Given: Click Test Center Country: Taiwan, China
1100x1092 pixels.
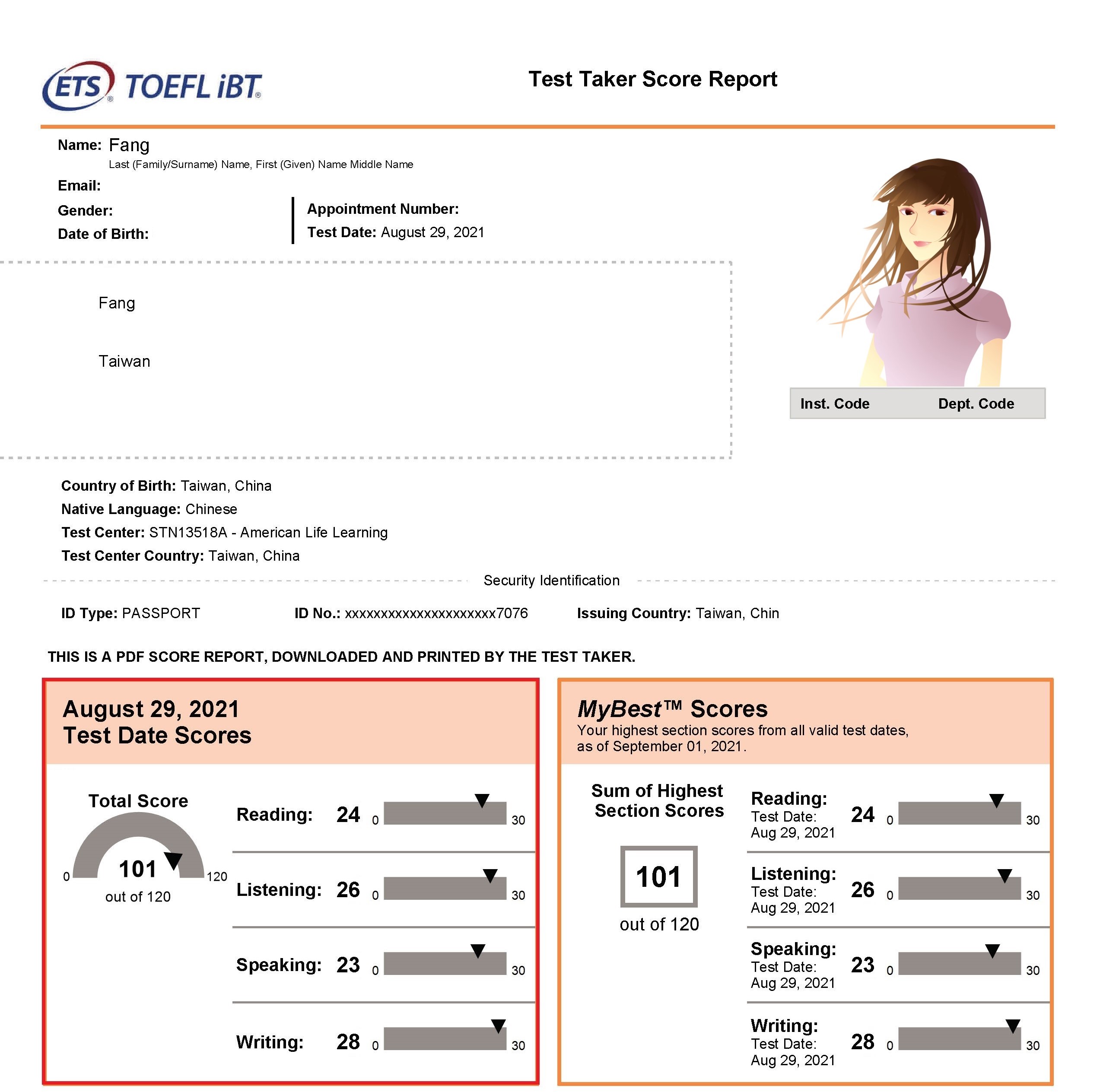Looking at the screenshot, I should pyautogui.click(x=181, y=556).
